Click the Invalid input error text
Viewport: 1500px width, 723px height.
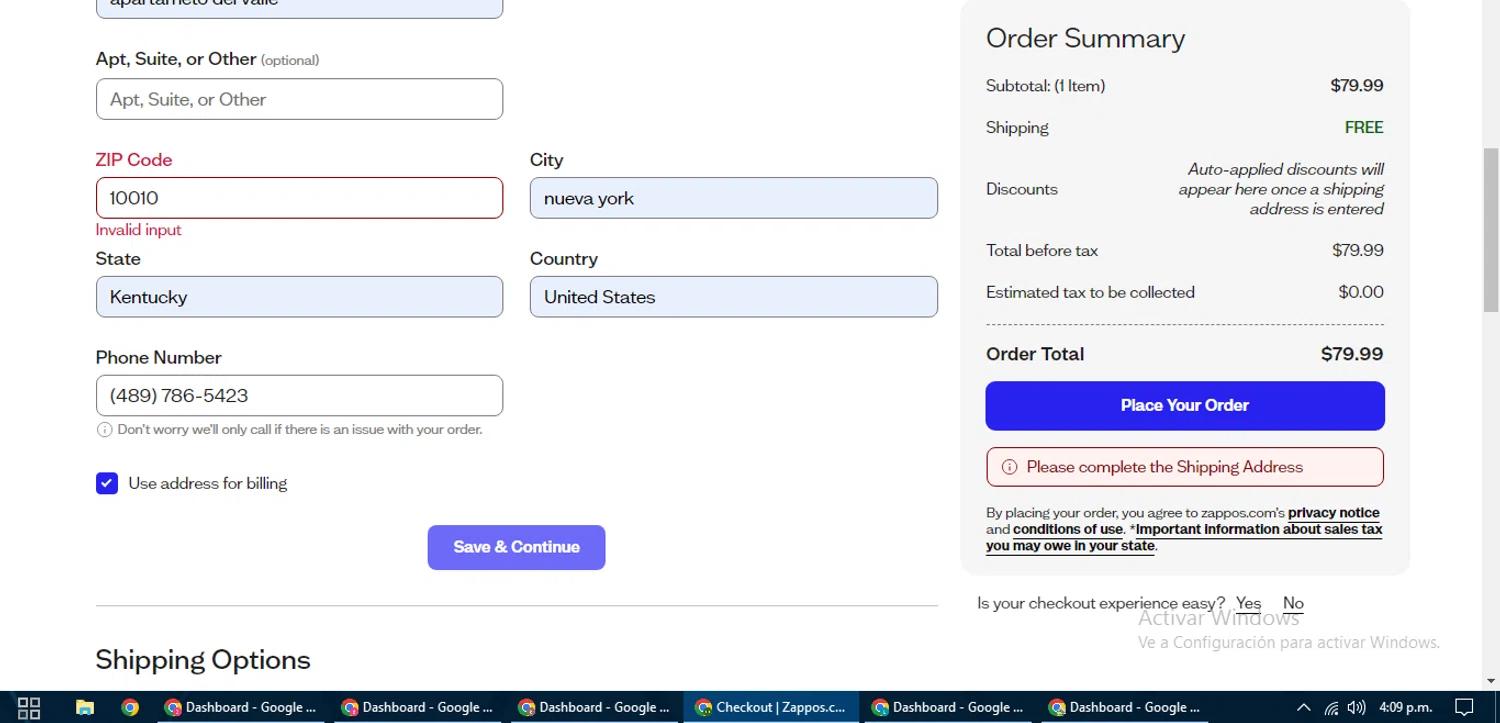(x=138, y=230)
